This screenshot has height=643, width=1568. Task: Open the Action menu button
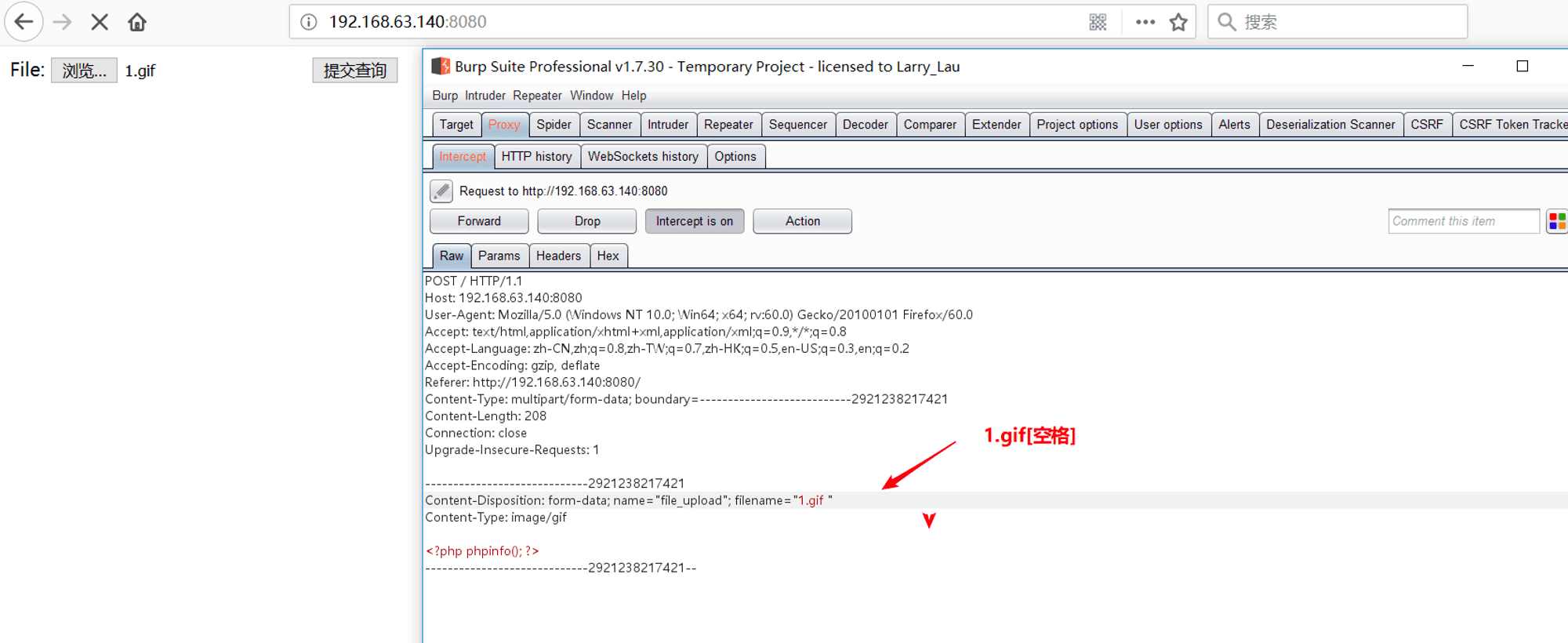[x=803, y=221]
